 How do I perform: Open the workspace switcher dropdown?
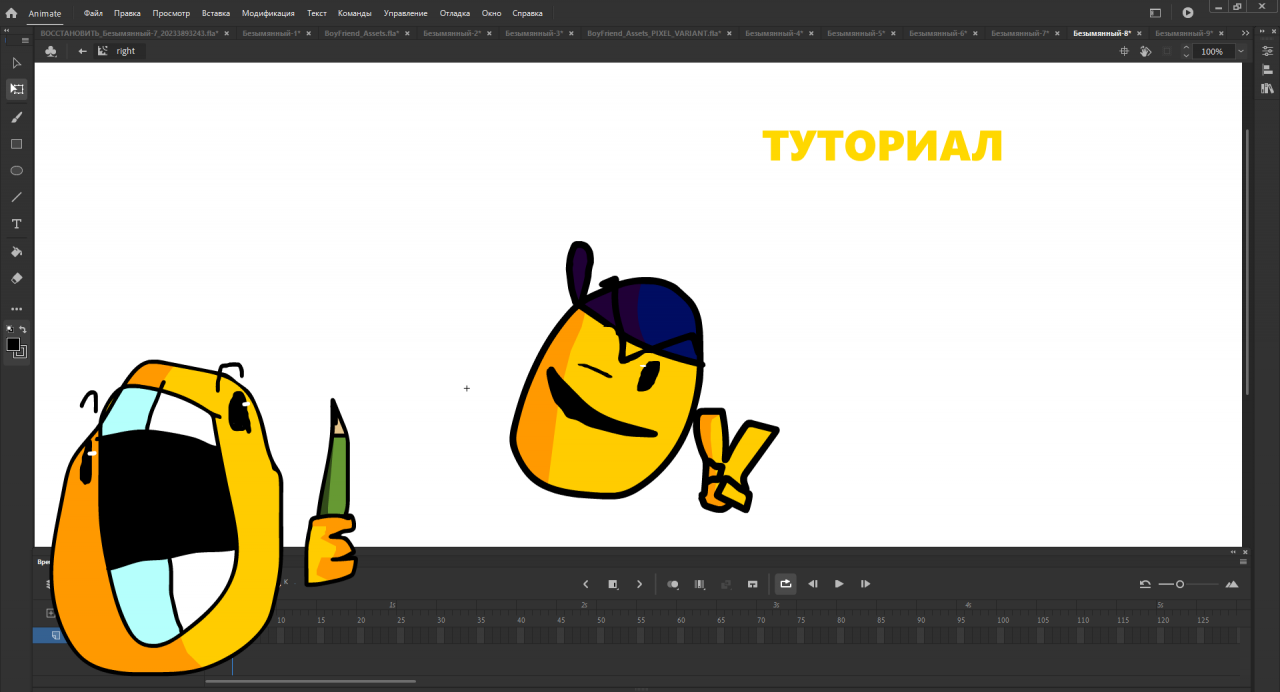[x=1156, y=13]
